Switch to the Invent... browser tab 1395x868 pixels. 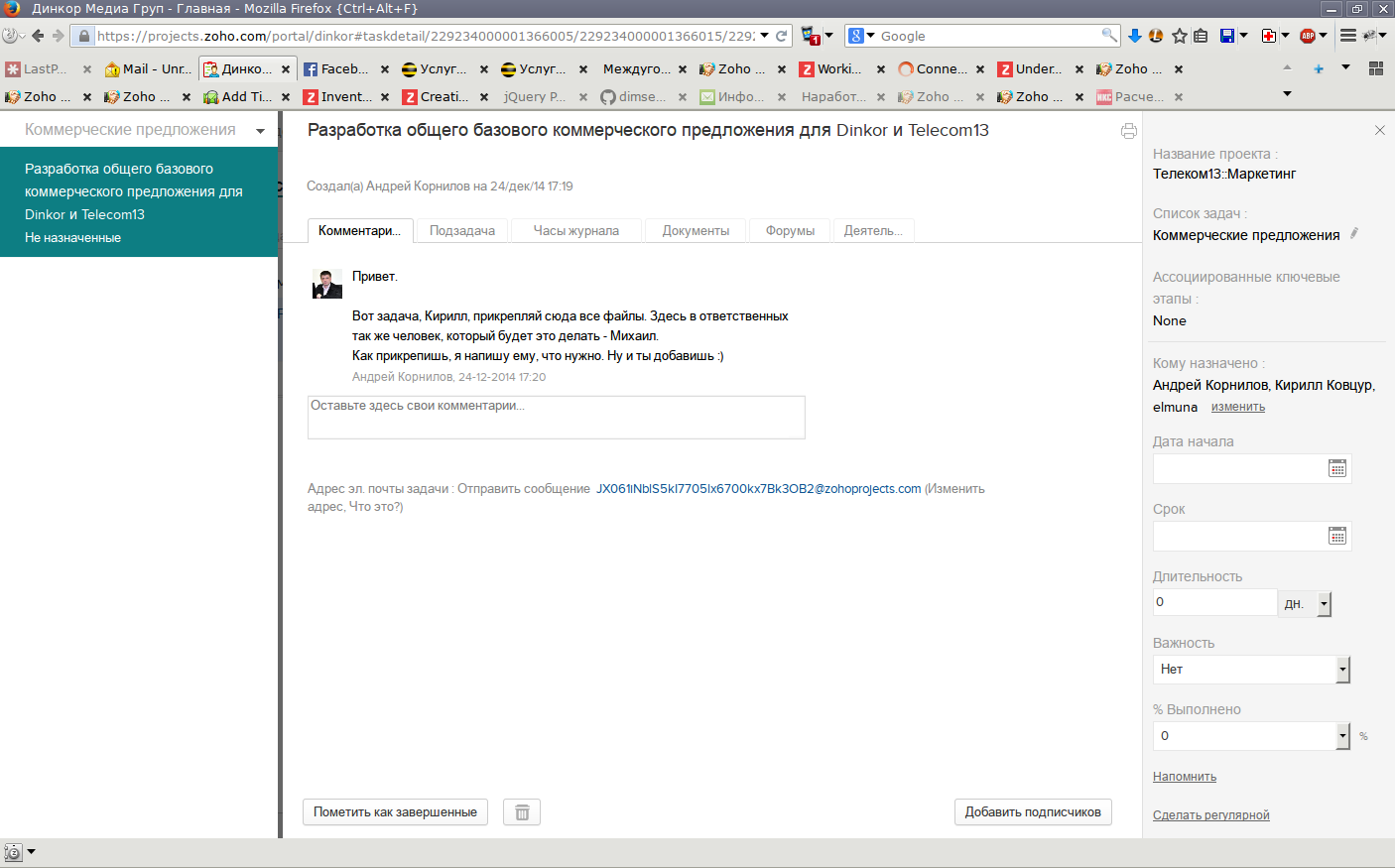point(345,97)
